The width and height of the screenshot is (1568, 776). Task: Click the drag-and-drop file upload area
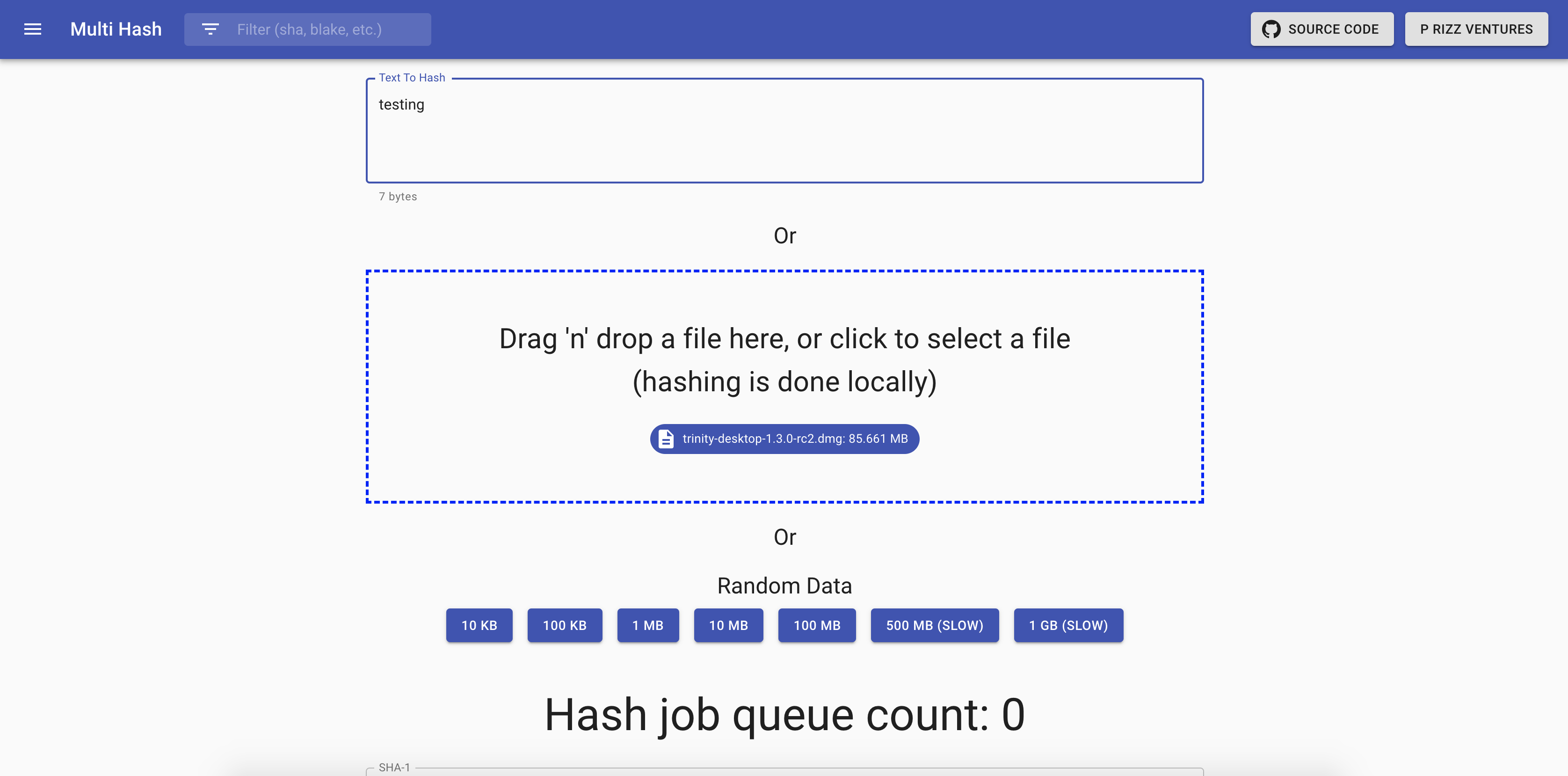tap(784, 386)
